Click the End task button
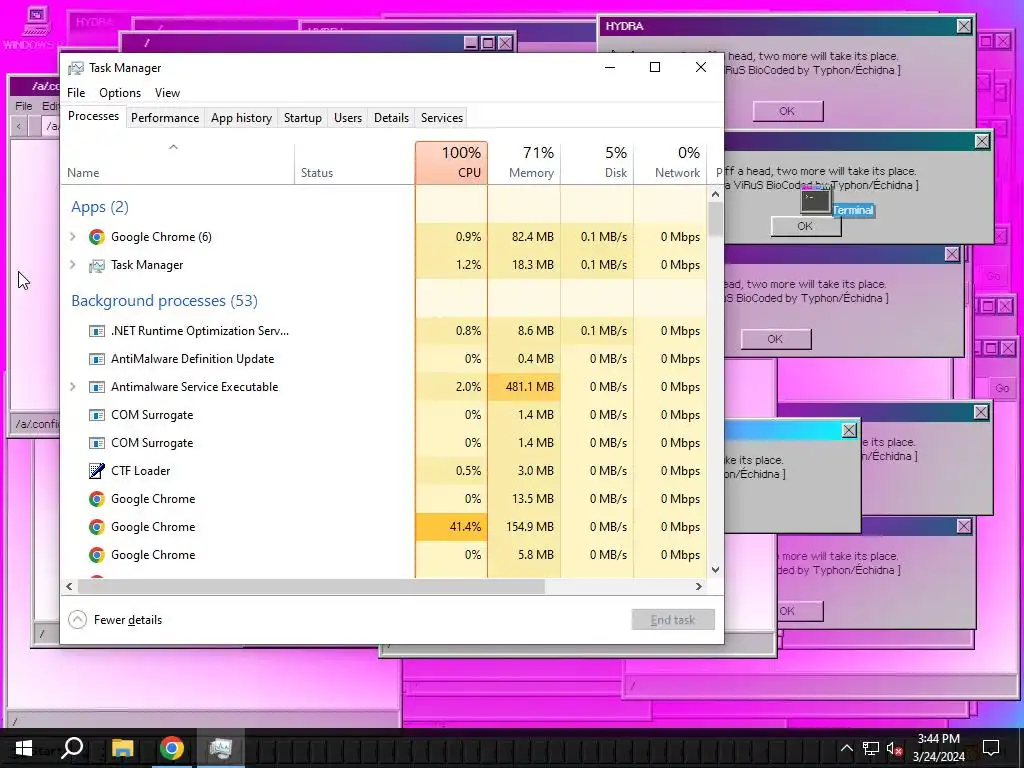1024x768 pixels. [x=673, y=620]
